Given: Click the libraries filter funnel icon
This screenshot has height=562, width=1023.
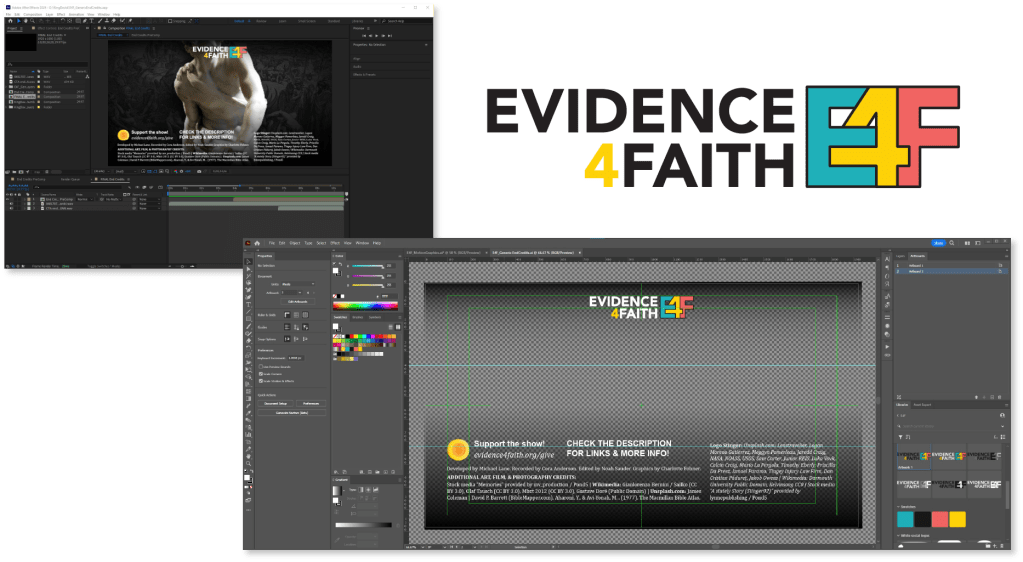Looking at the screenshot, I should [x=900, y=437].
